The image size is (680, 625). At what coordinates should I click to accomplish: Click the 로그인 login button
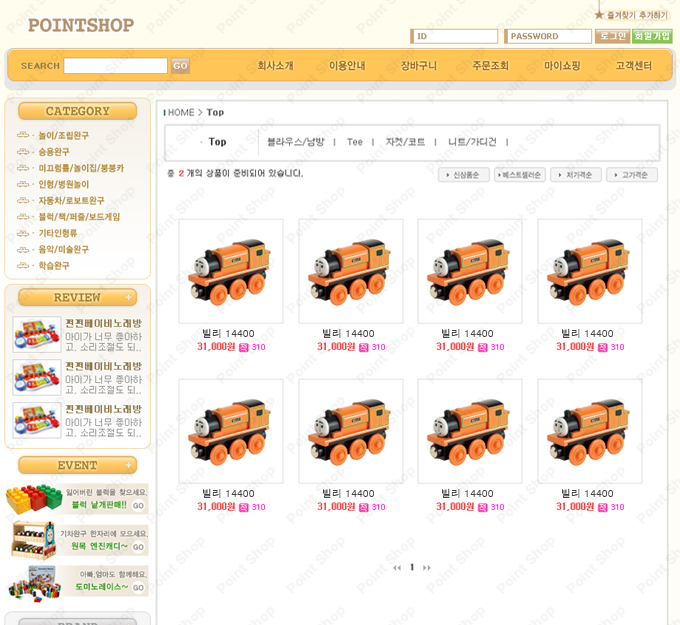(x=612, y=36)
